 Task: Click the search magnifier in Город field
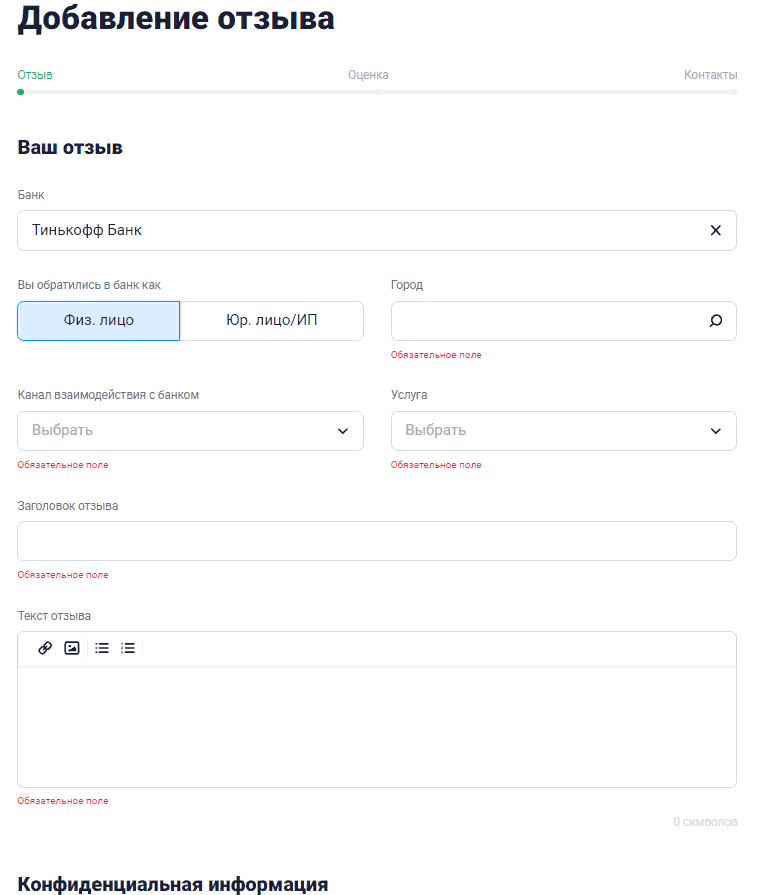point(715,321)
